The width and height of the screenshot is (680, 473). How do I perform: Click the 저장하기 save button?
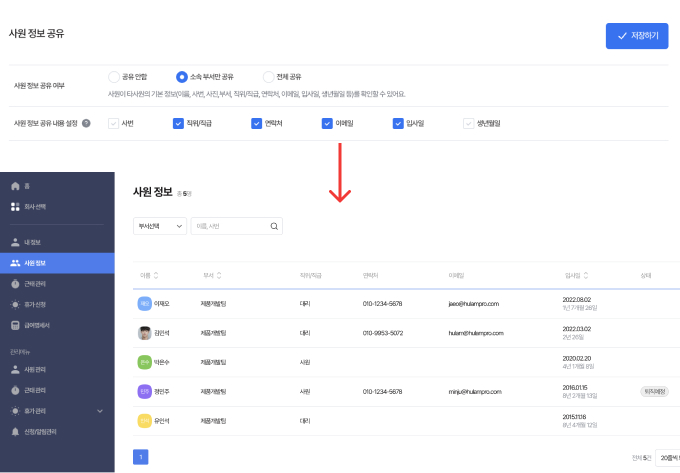(x=636, y=36)
